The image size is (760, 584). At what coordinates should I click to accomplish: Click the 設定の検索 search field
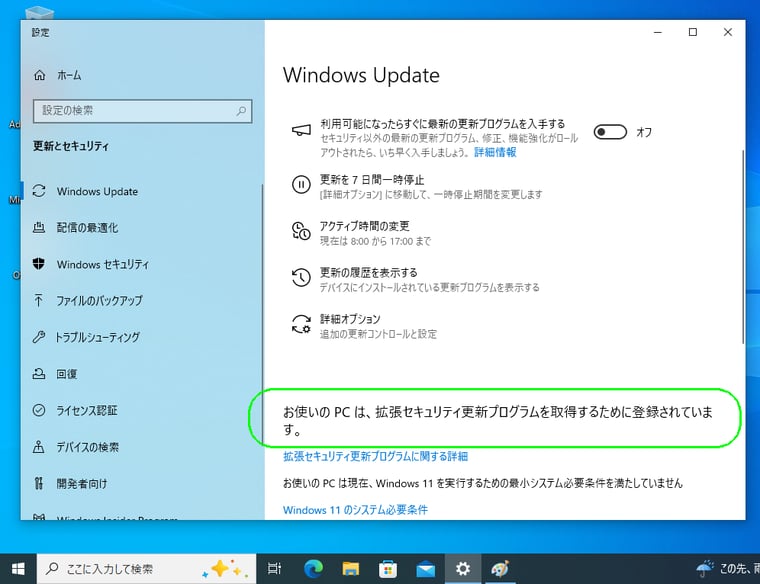(142, 111)
